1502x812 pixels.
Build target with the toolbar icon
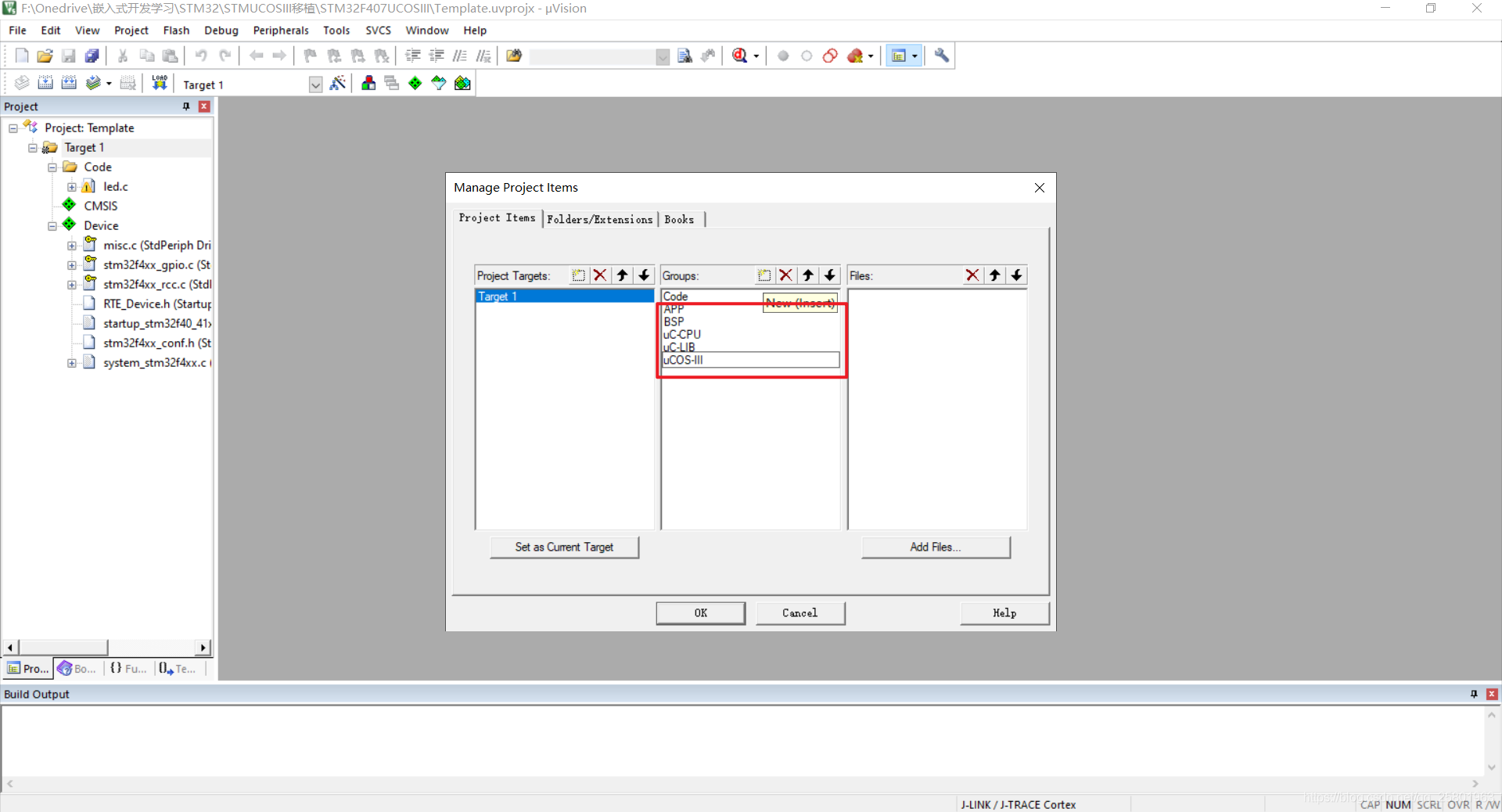click(x=45, y=83)
